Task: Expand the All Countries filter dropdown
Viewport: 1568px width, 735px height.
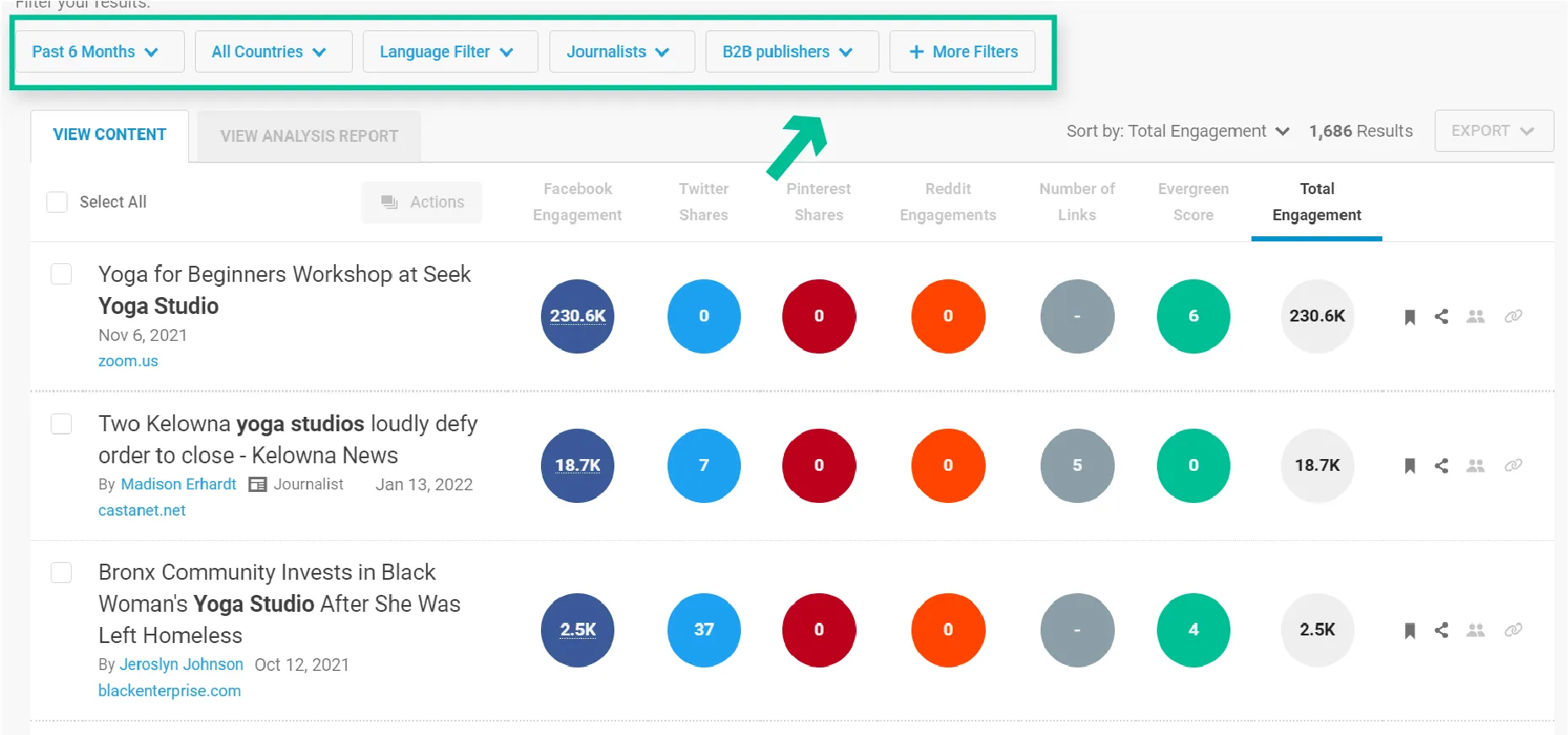Action: coord(269,52)
